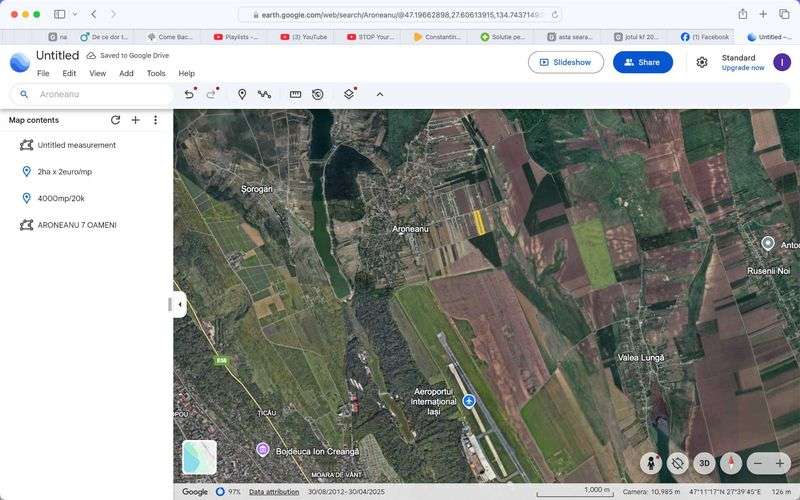Open settings gear
The height and width of the screenshot is (500, 800).
point(702,62)
